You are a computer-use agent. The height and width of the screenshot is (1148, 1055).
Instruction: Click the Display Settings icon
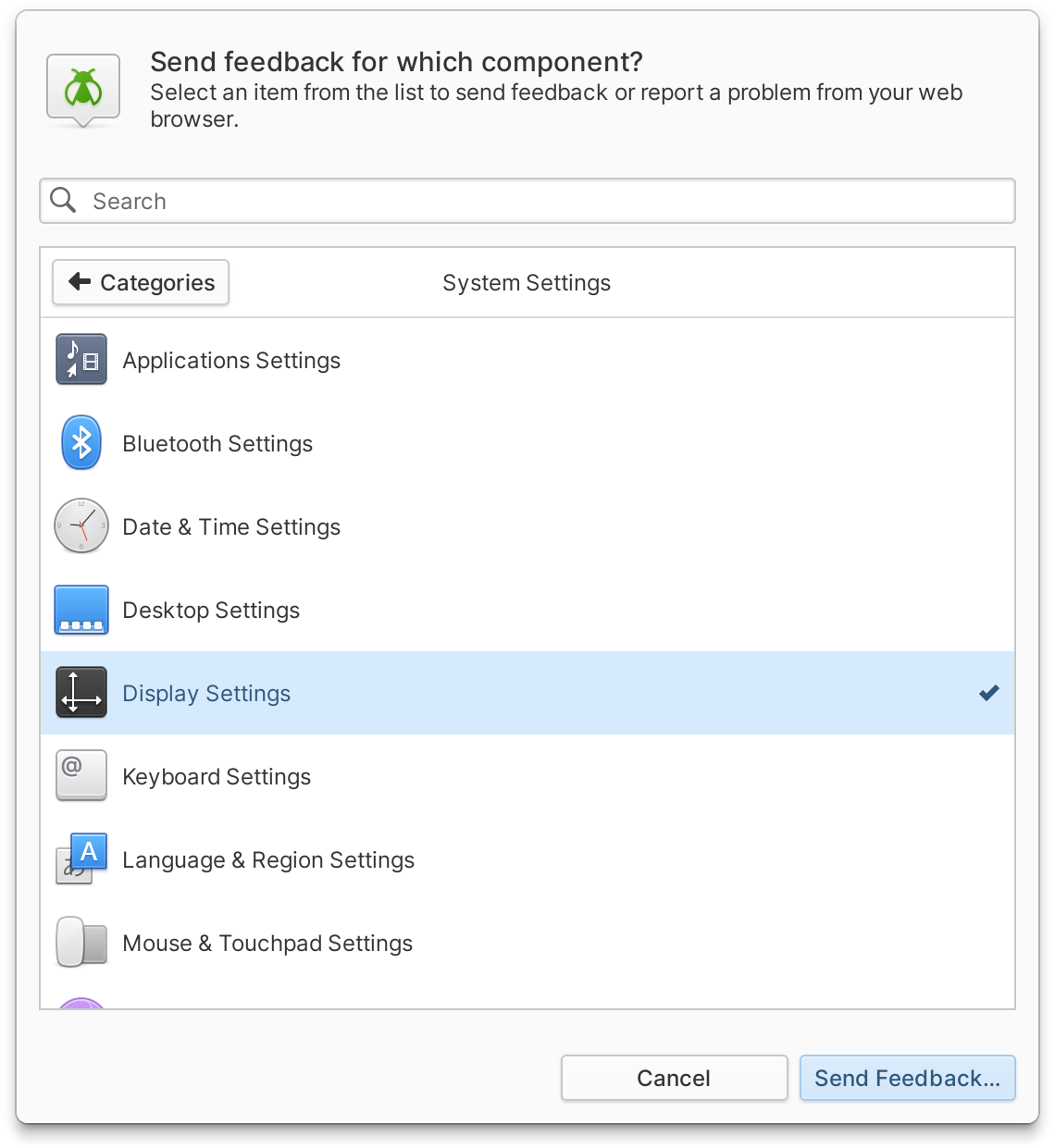[81, 693]
